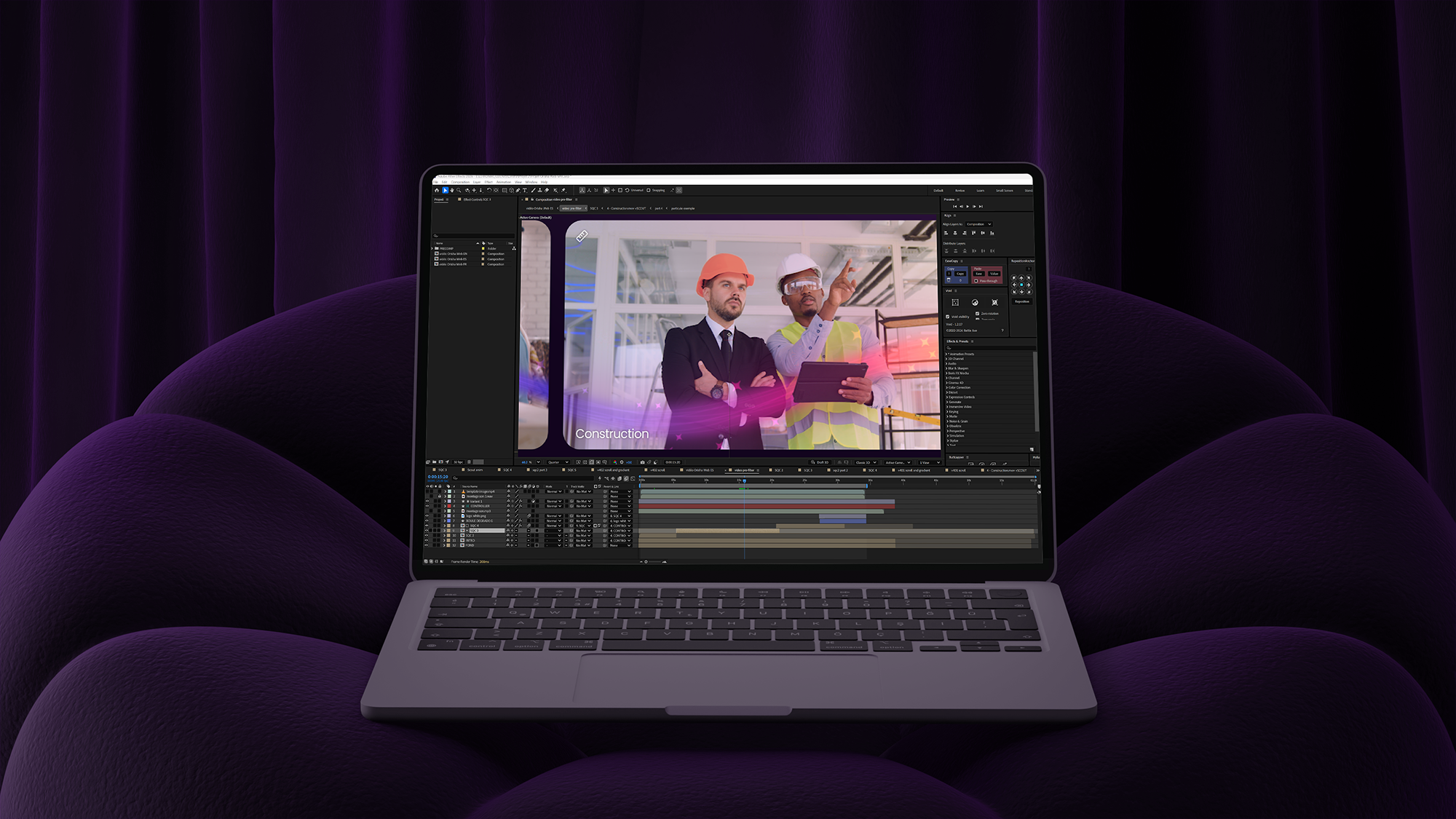Select the Eraser tool
Screen dimensions: 1456x819
pyautogui.click(x=547, y=191)
